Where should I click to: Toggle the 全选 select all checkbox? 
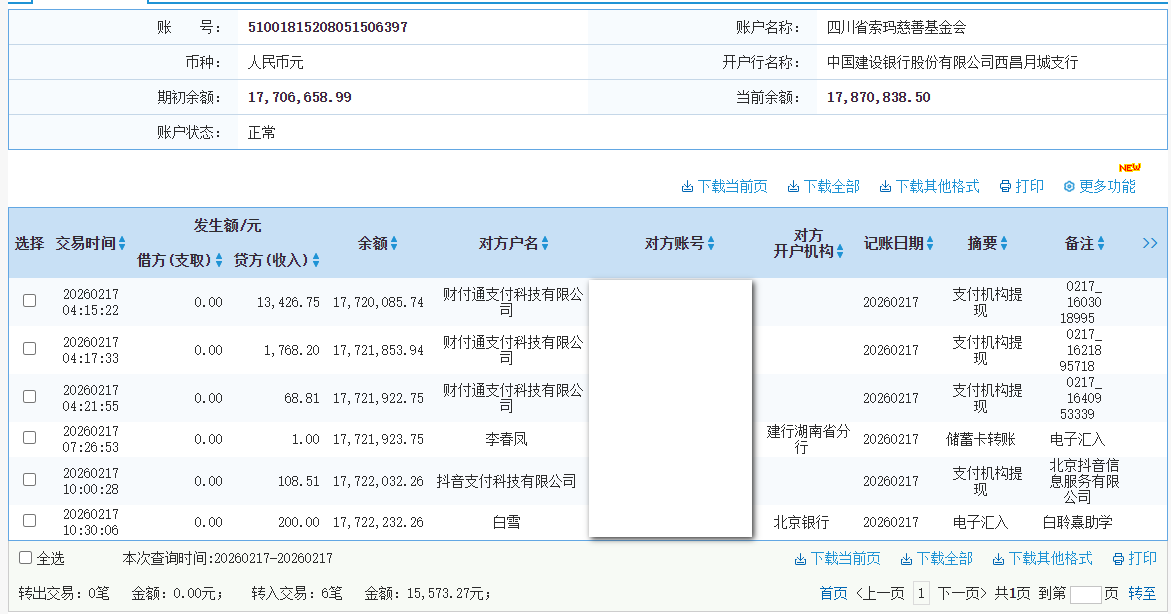click(x=26, y=558)
